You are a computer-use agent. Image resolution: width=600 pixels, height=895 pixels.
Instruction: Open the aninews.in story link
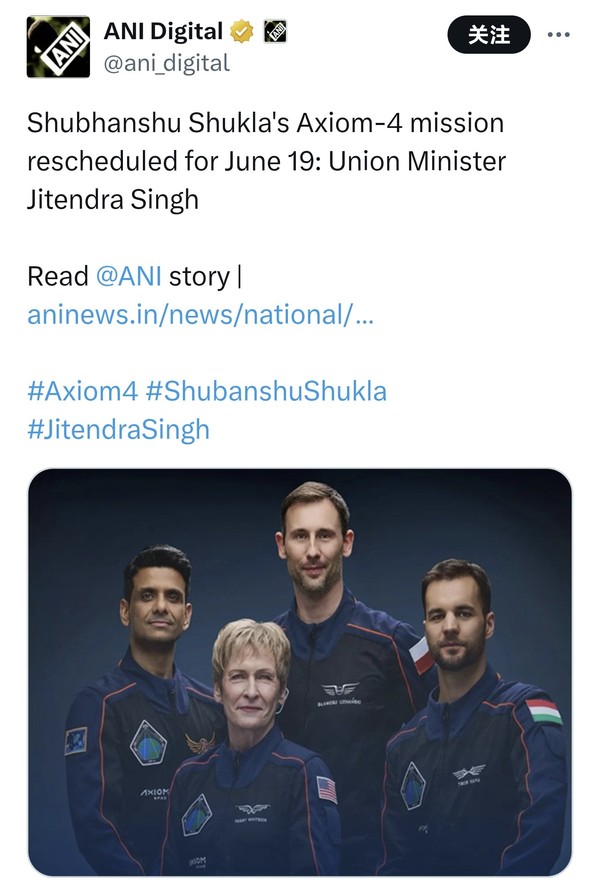pos(200,314)
